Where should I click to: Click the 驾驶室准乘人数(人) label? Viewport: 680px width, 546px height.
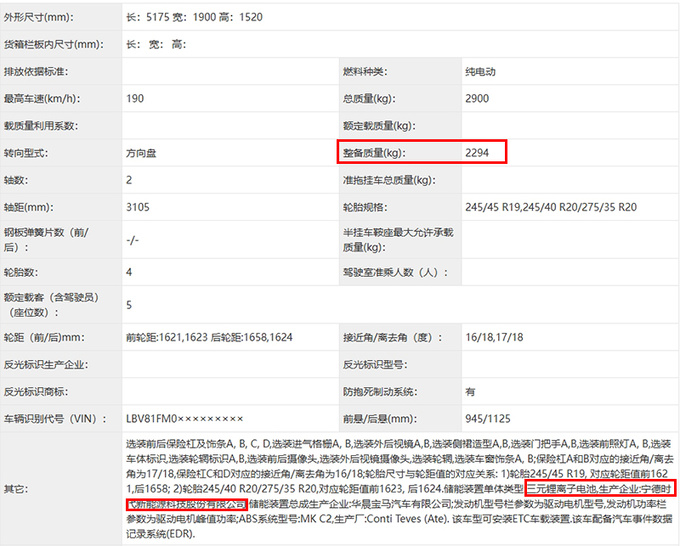(396, 272)
